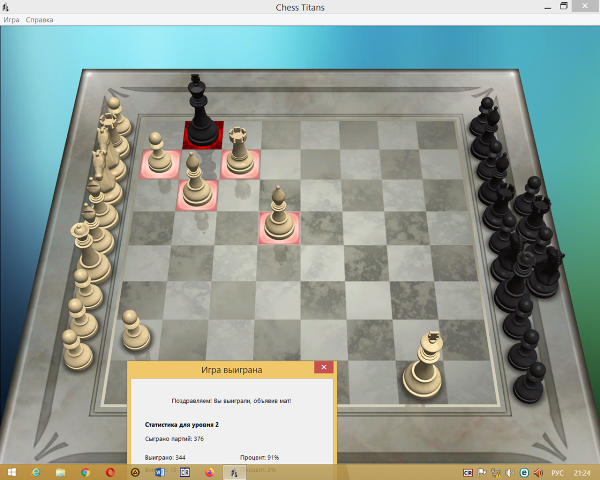Click the Chess Titans taskbar button
600x480 pixels.
[235, 472]
